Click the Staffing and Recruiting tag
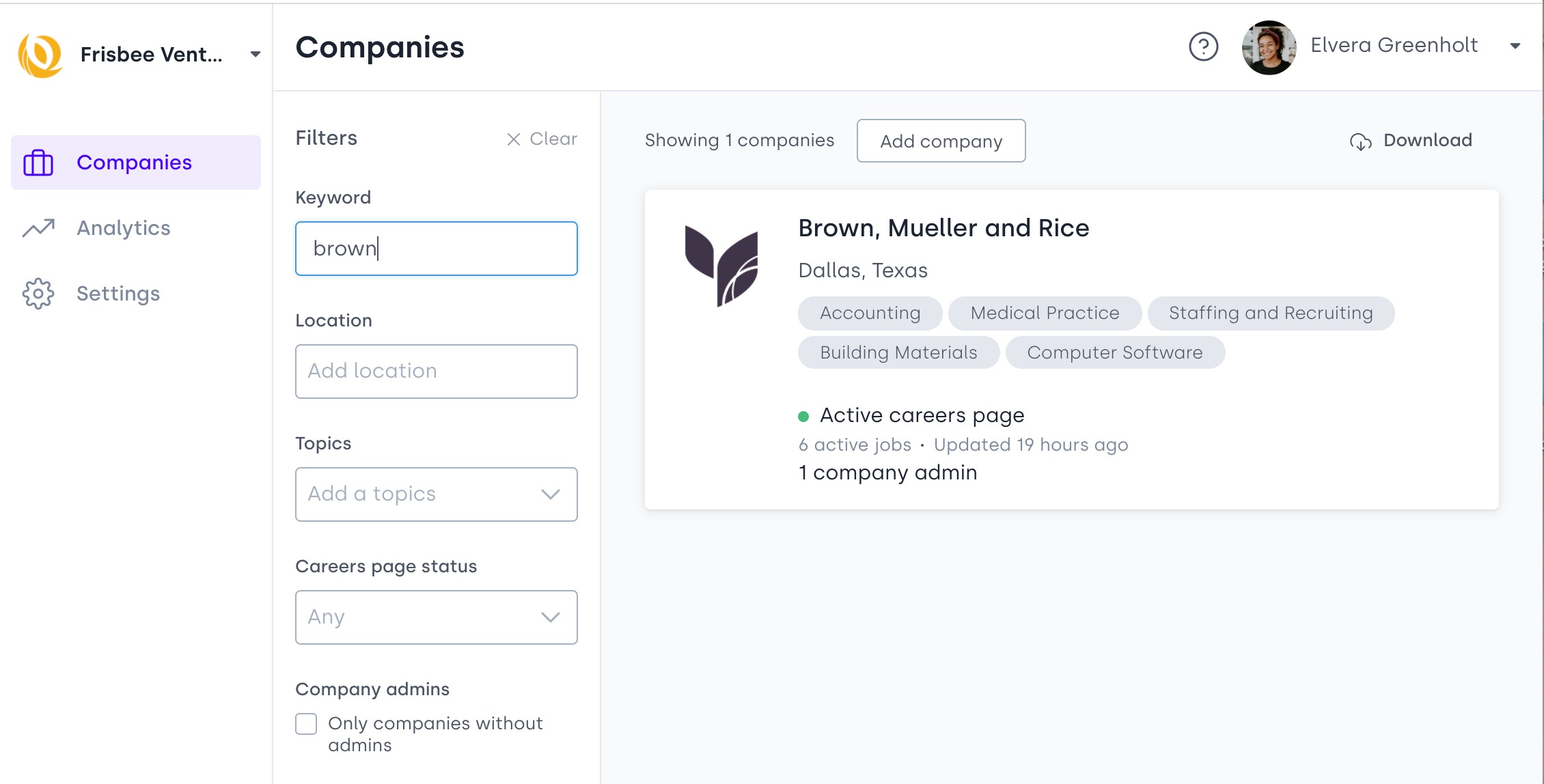The width and height of the screenshot is (1544, 784). (x=1270, y=313)
